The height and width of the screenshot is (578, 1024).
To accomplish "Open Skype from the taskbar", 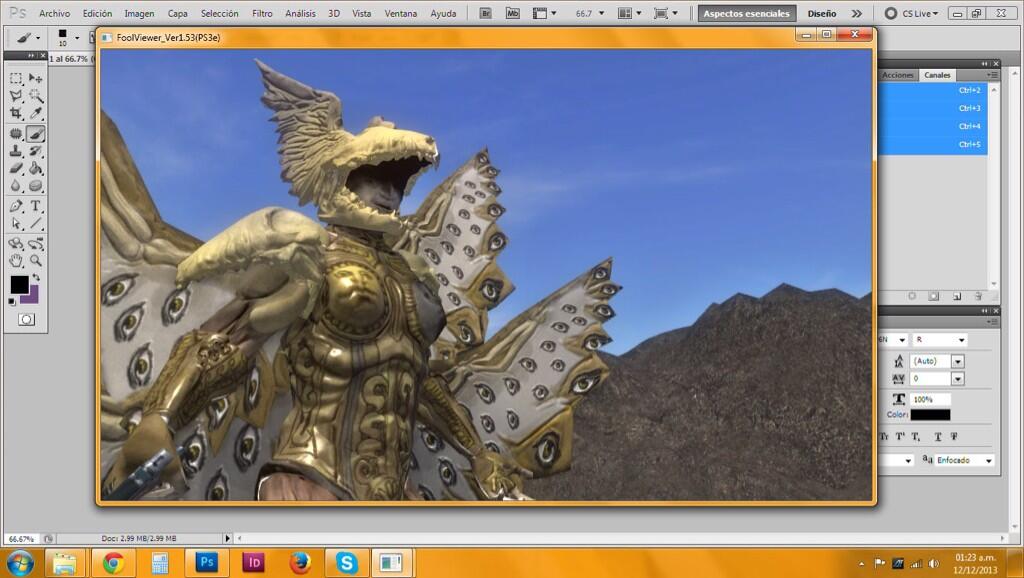I will point(346,562).
